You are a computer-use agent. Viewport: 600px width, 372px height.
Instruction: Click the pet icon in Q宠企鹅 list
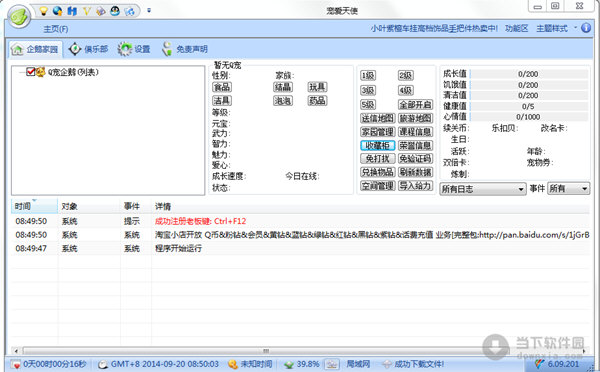pos(41,72)
